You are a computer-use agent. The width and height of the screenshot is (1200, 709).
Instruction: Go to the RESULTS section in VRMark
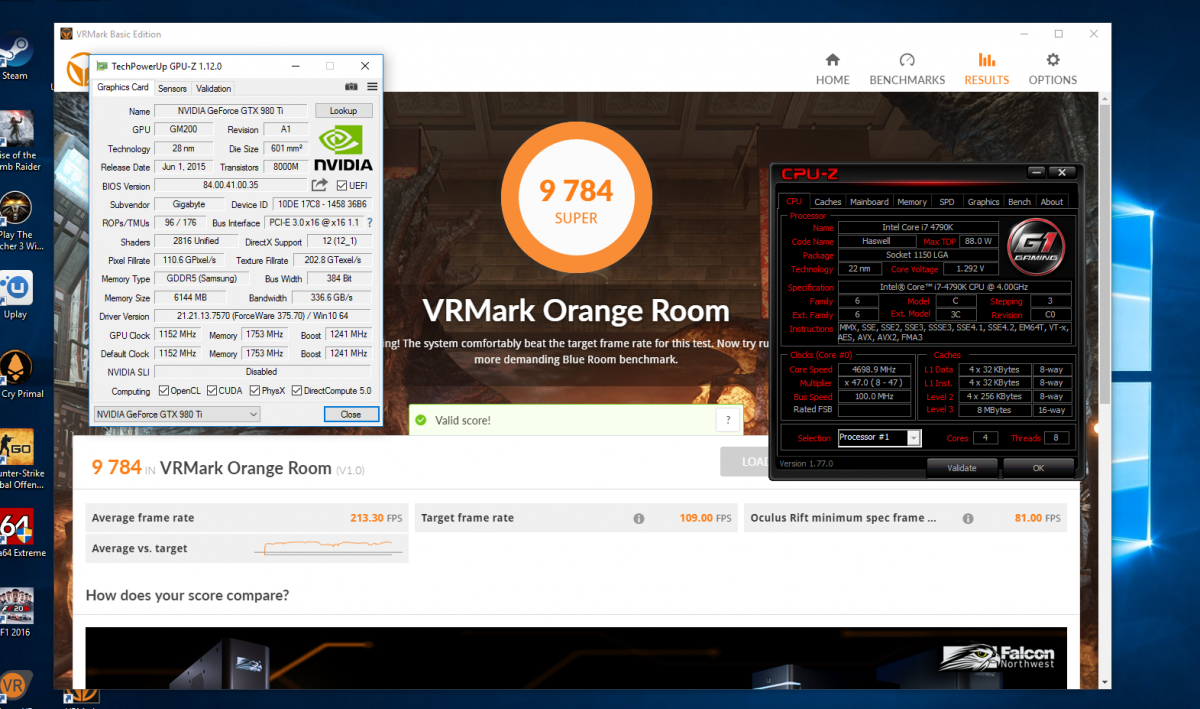click(986, 68)
